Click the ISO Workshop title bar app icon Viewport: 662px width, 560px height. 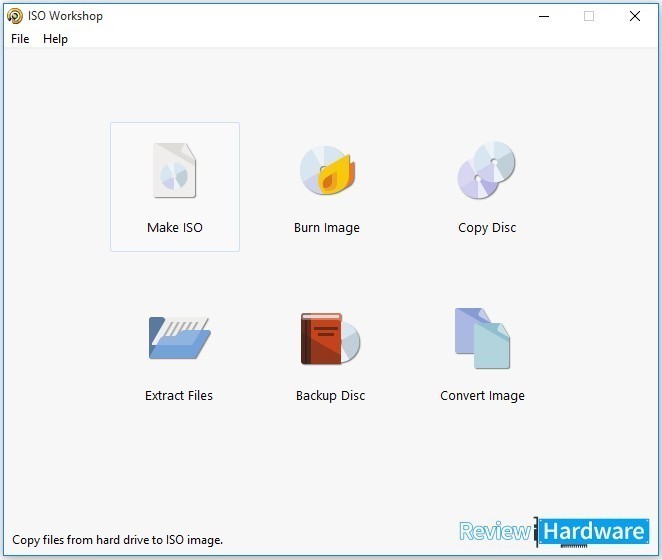(15, 16)
